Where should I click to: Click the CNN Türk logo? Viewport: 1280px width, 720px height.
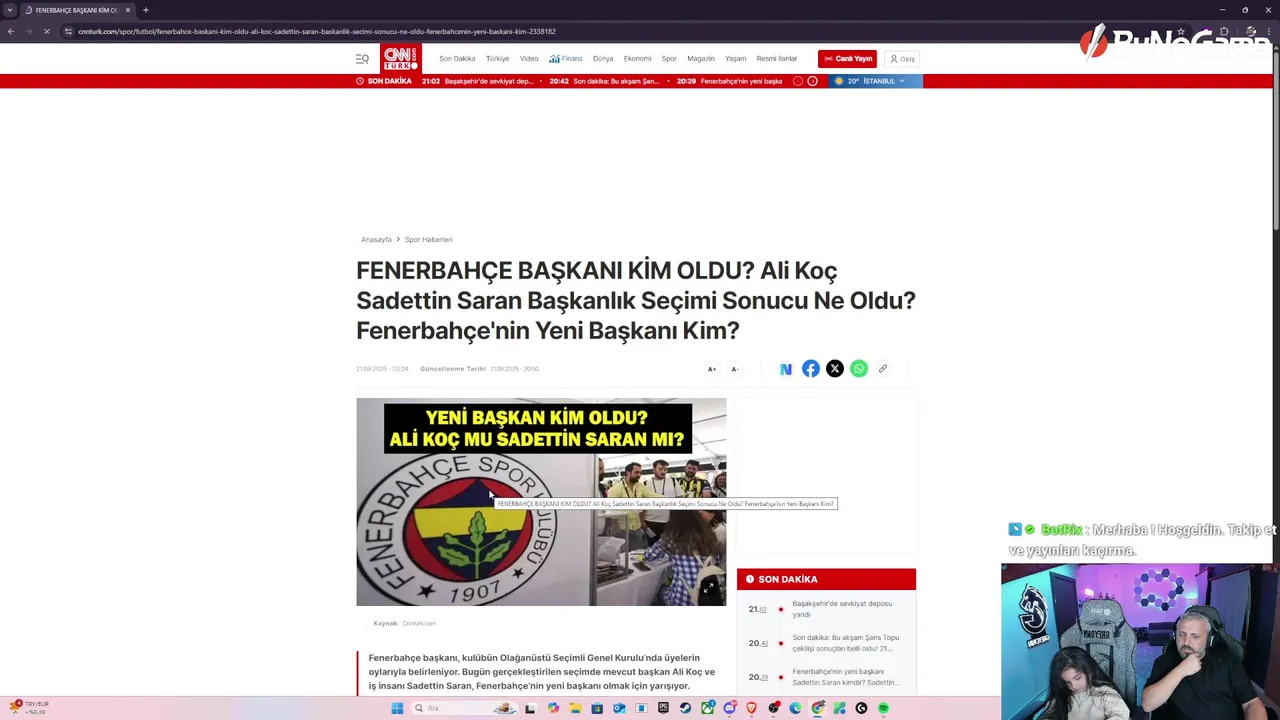[400, 58]
